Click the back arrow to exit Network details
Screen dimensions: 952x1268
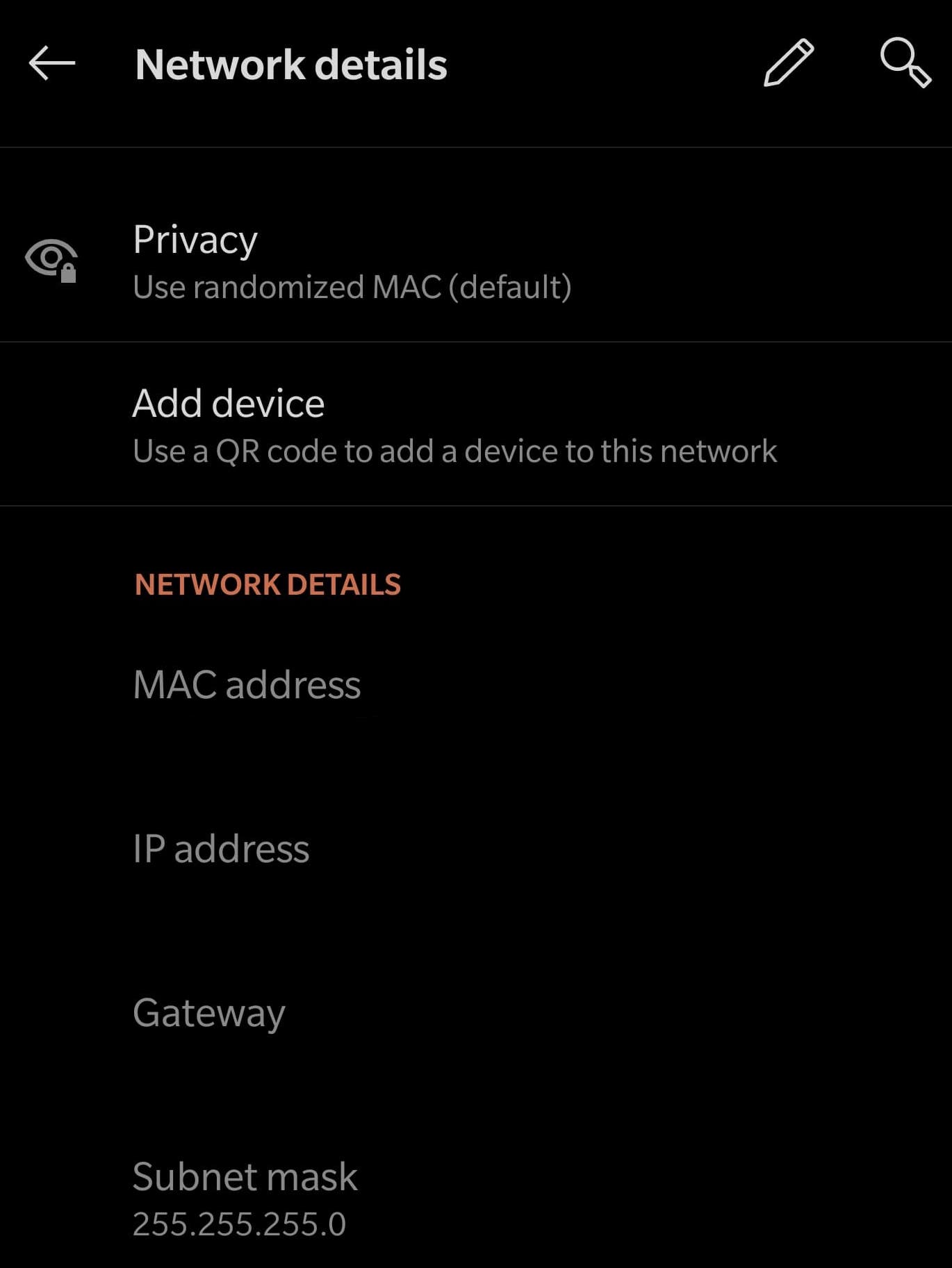52,64
